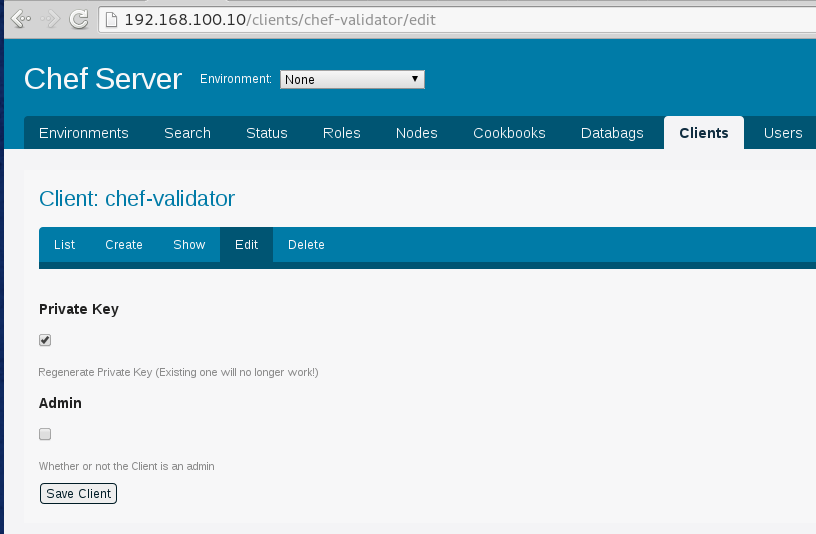
Task: Go back with the browser back arrow
Action: 21,20
